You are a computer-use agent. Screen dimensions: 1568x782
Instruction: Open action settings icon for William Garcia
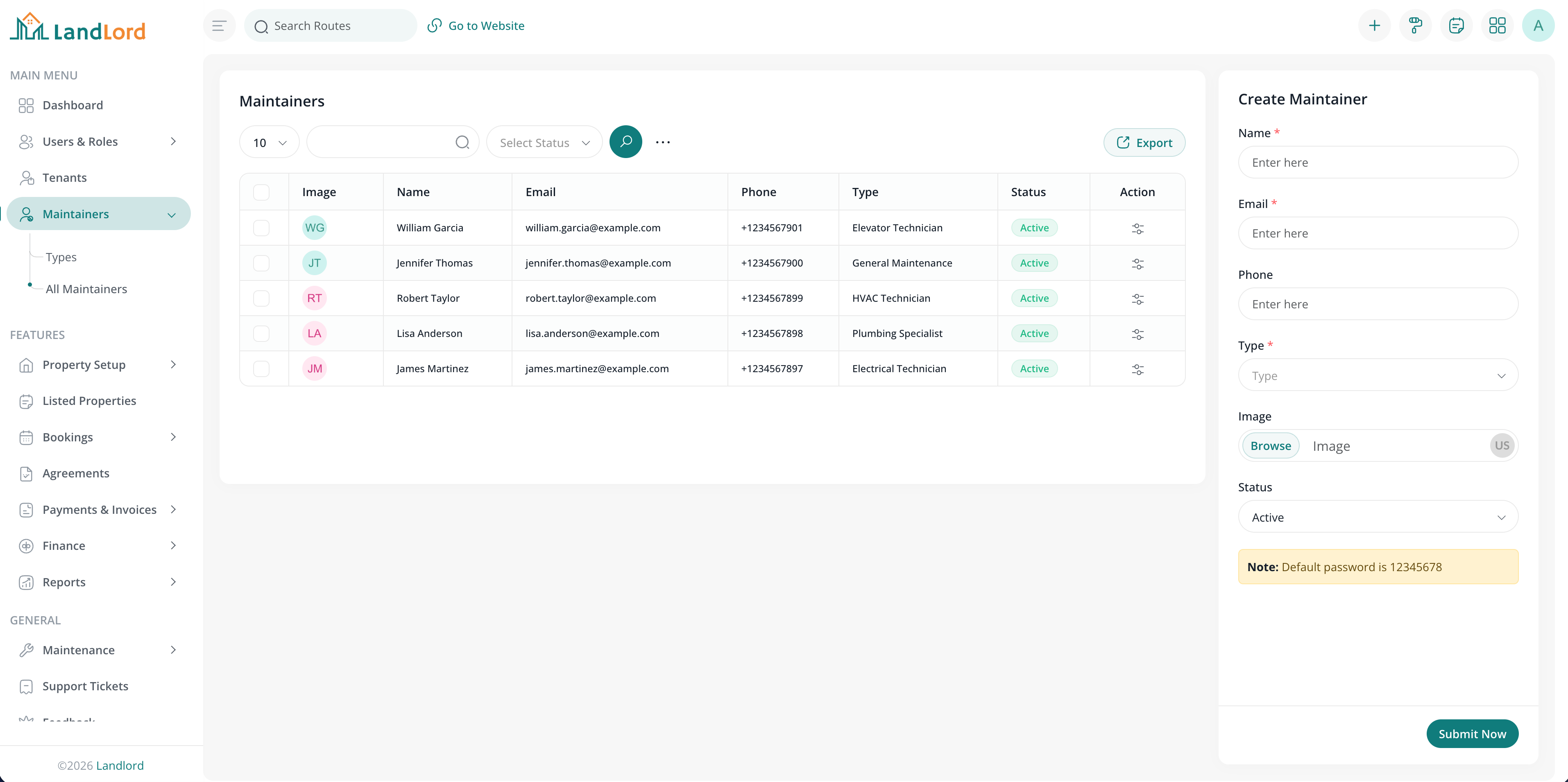click(x=1137, y=229)
